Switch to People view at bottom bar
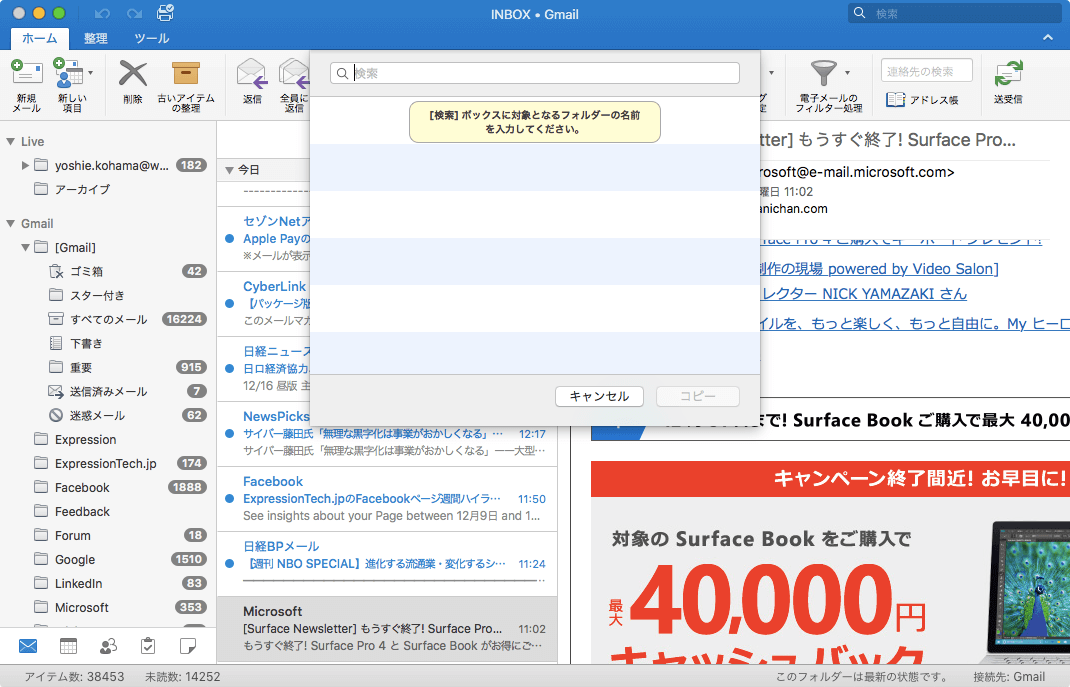 [x=108, y=645]
